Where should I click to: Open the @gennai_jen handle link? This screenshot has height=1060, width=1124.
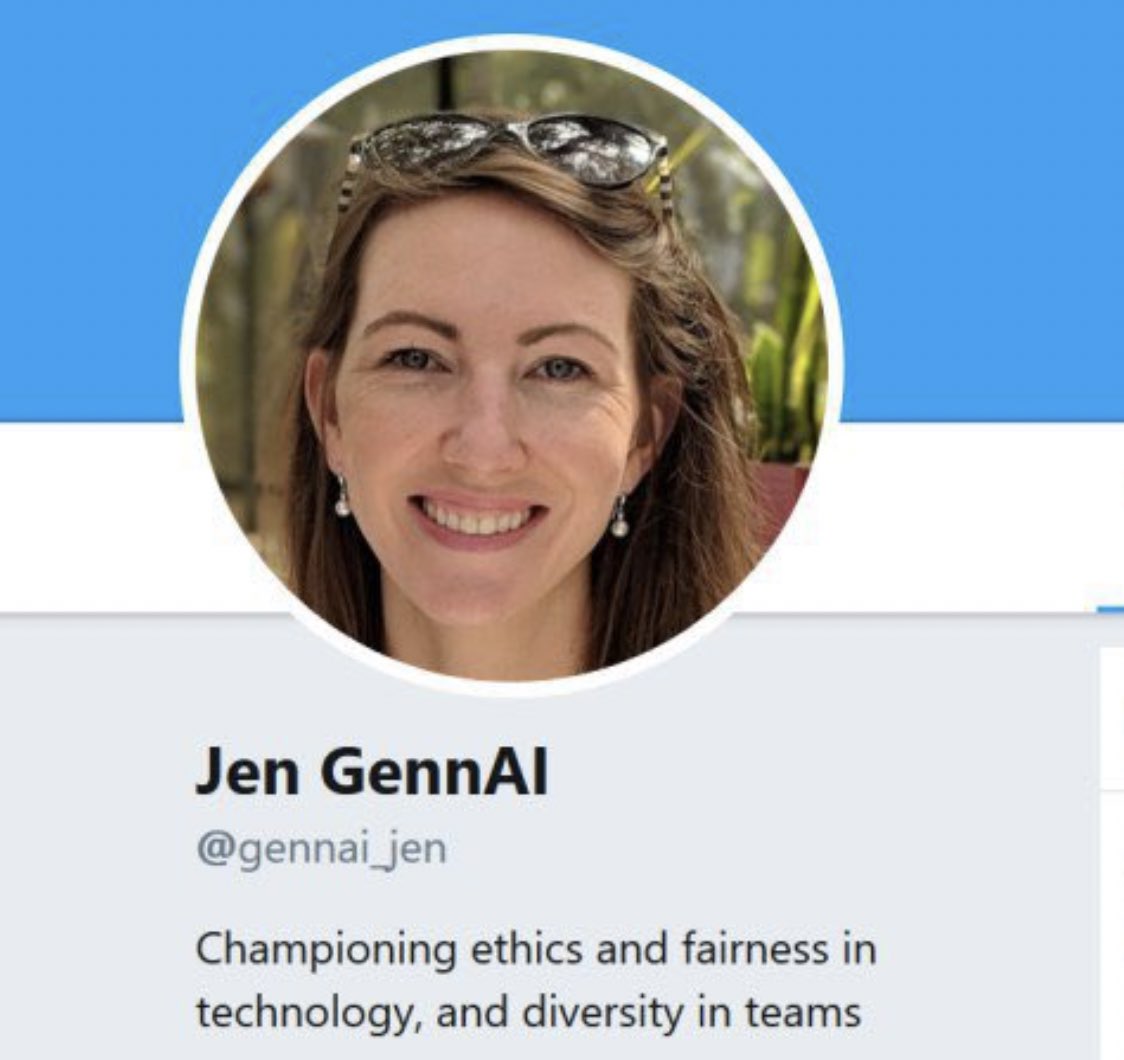pos(321,851)
